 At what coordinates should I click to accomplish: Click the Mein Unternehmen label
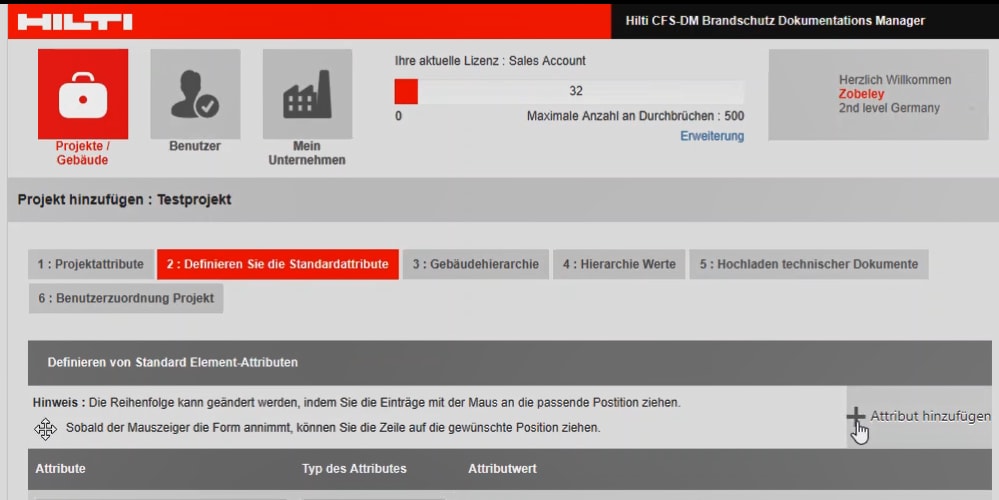click(x=306, y=153)
